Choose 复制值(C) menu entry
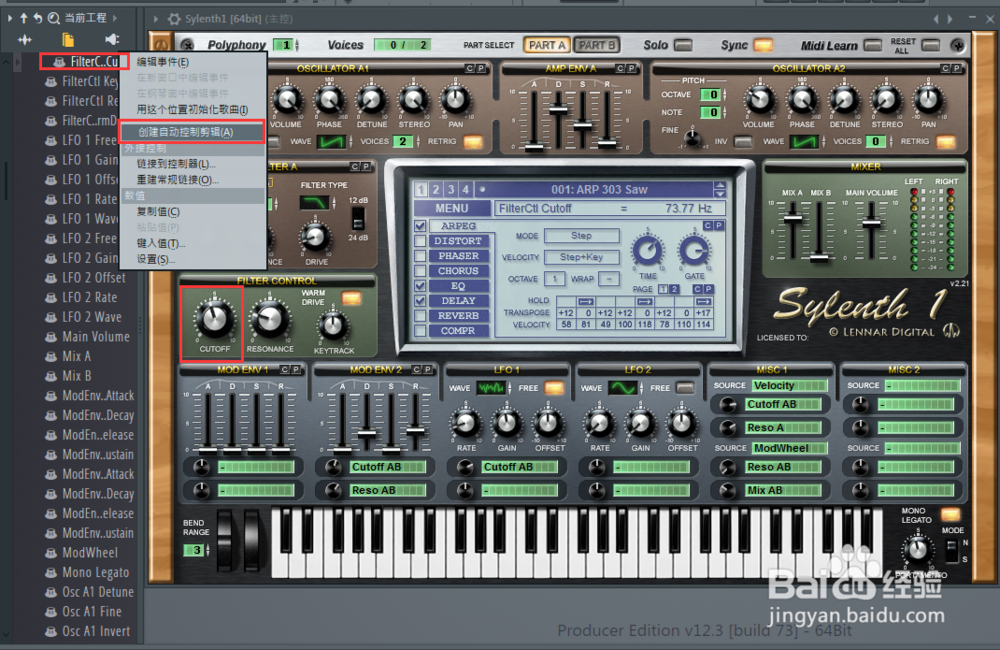This screenshot has height=650, width=1000. tap(193, 212)
